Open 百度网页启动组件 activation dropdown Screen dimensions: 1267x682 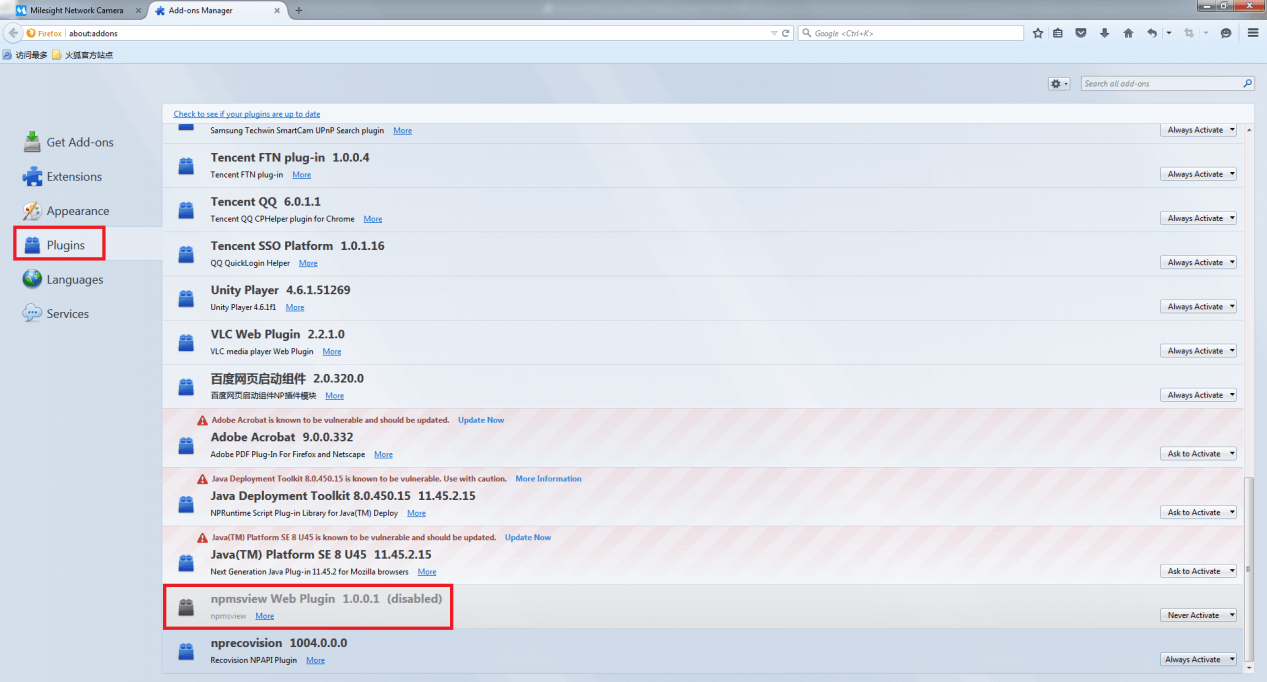[x=1199, y=395]
